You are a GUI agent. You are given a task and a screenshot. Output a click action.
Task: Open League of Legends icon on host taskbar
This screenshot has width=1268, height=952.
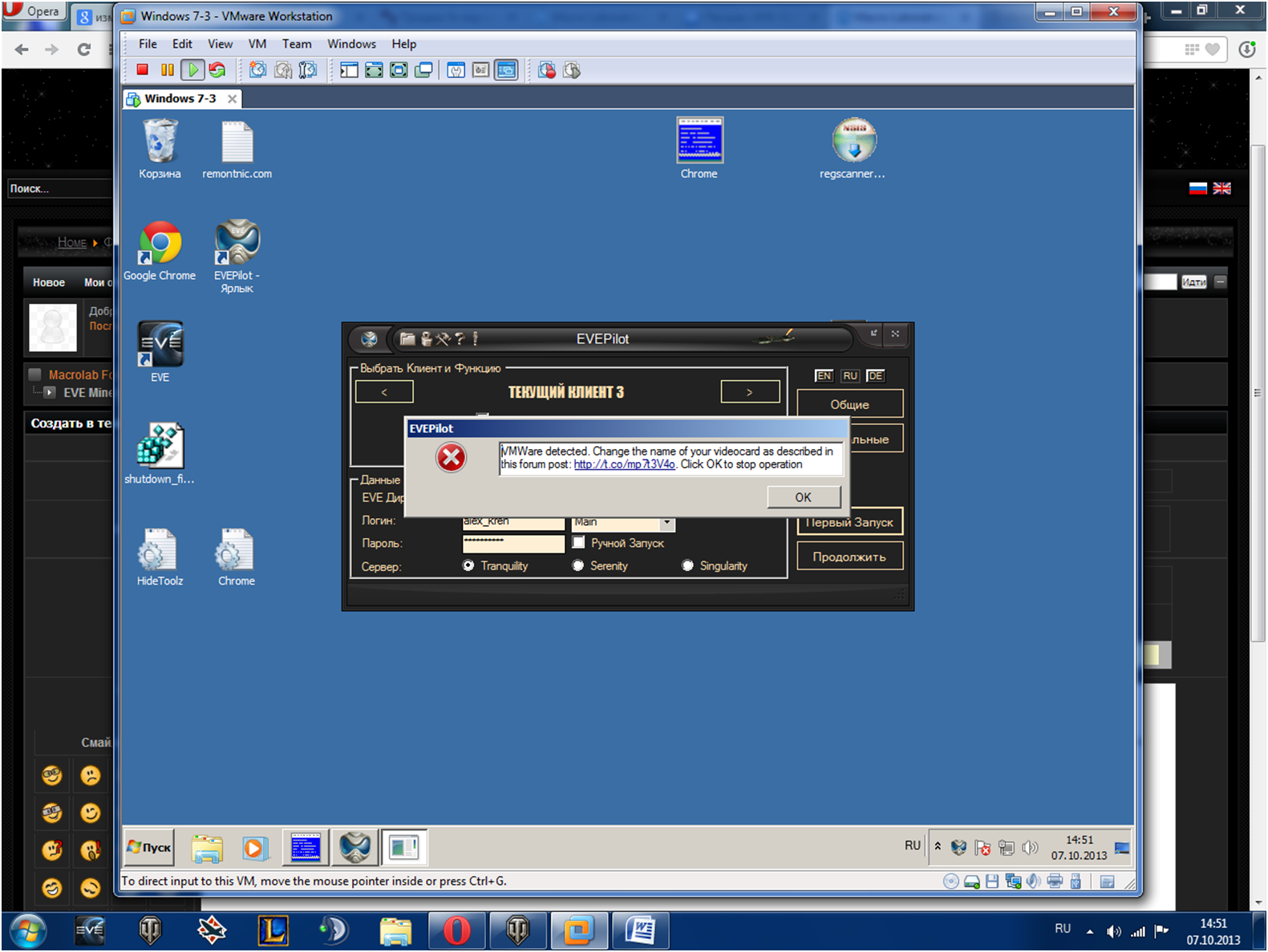coord(273,931)
